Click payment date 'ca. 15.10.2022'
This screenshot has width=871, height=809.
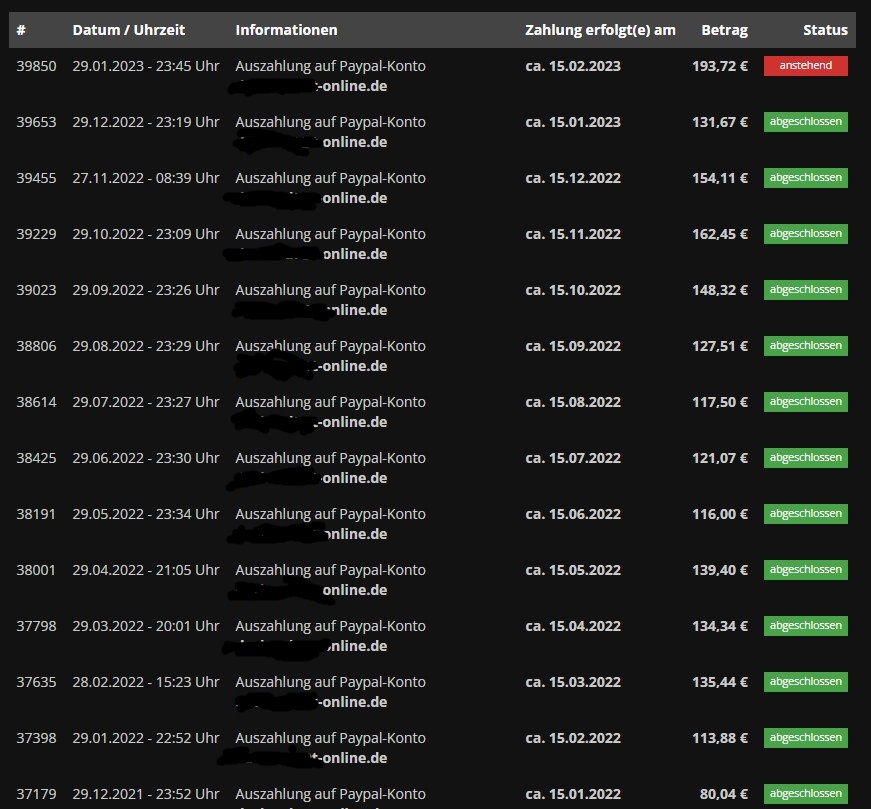573,290
